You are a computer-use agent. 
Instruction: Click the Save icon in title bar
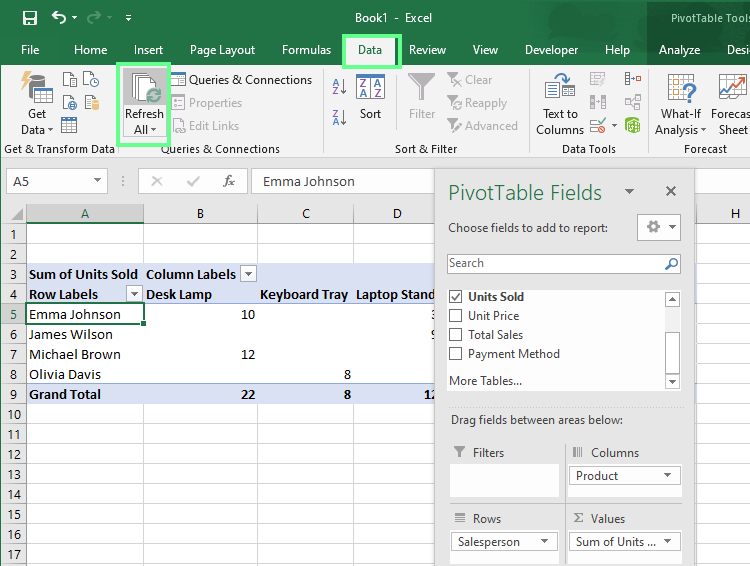(x=29, y=18)
